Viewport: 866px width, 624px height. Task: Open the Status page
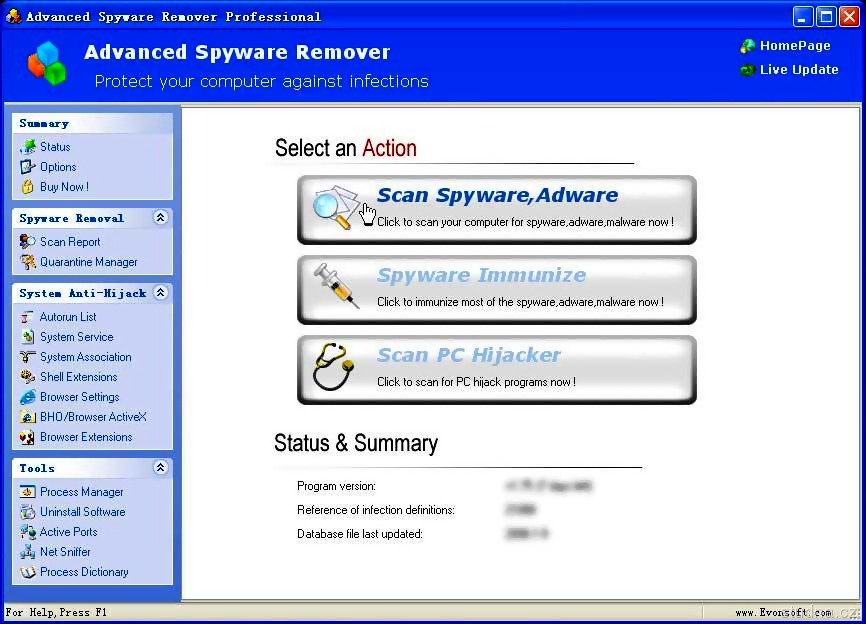click(x=55, y=147)
